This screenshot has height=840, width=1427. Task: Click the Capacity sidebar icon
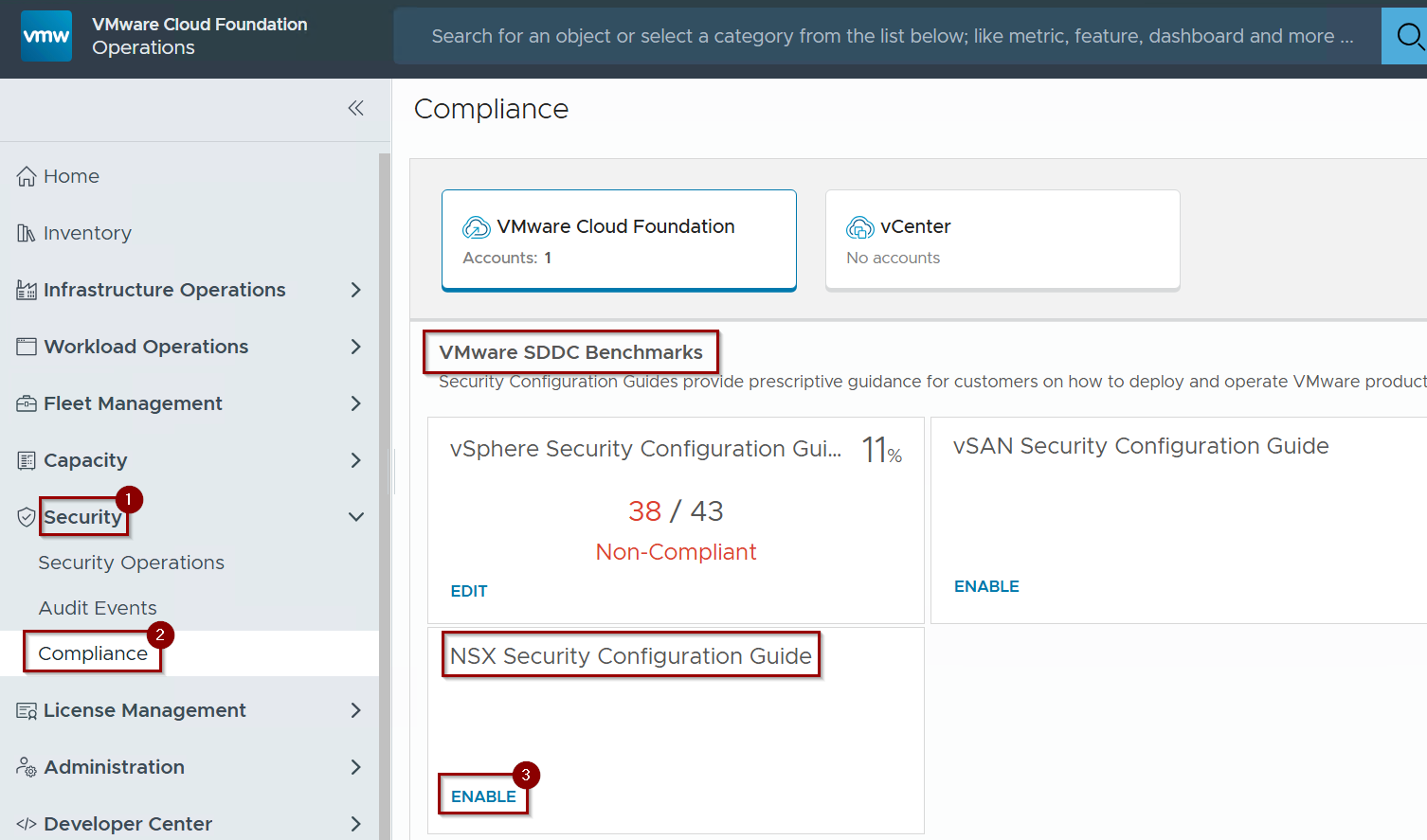[27, 460]
